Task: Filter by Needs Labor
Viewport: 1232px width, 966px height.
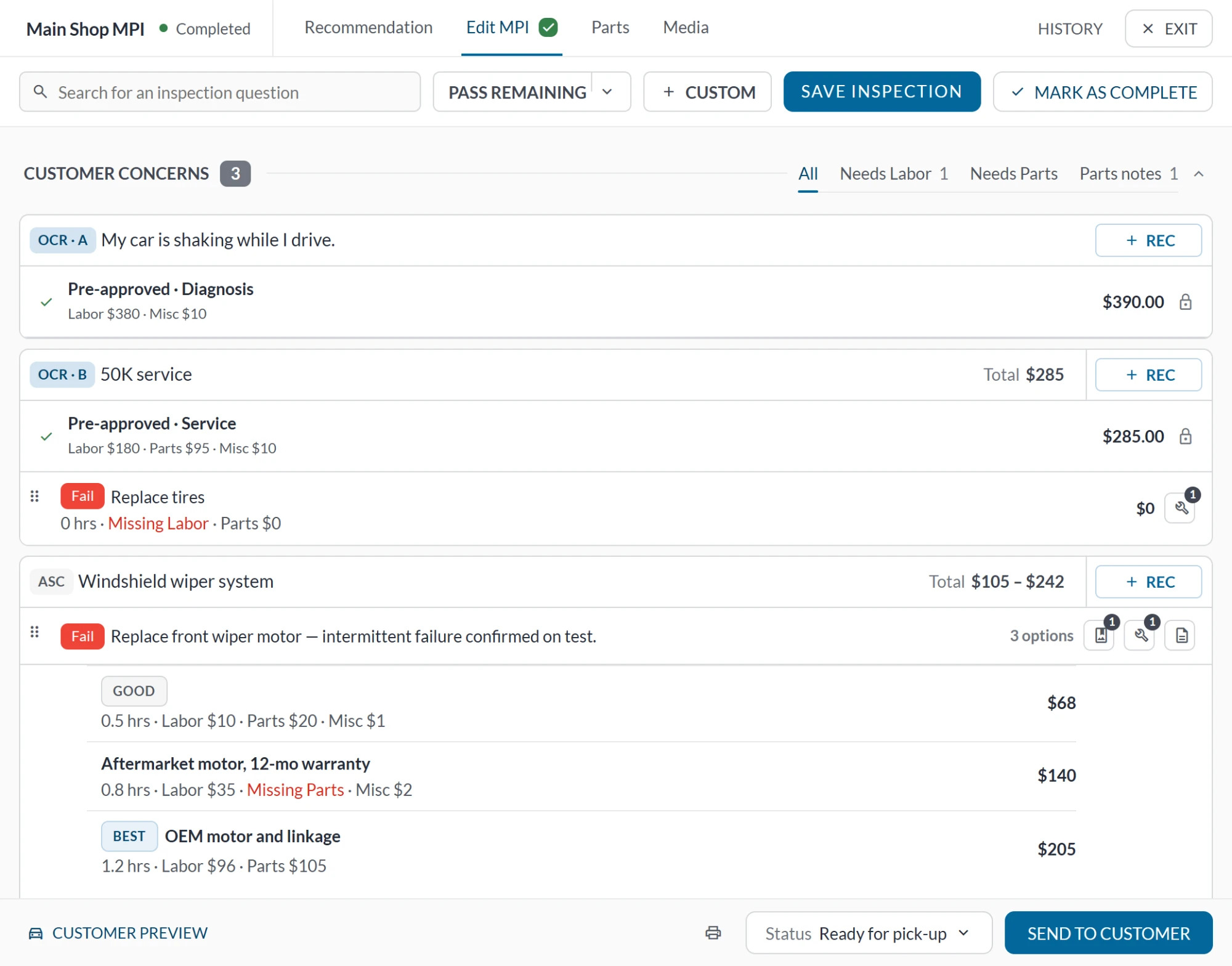Action: click(894, 174)
